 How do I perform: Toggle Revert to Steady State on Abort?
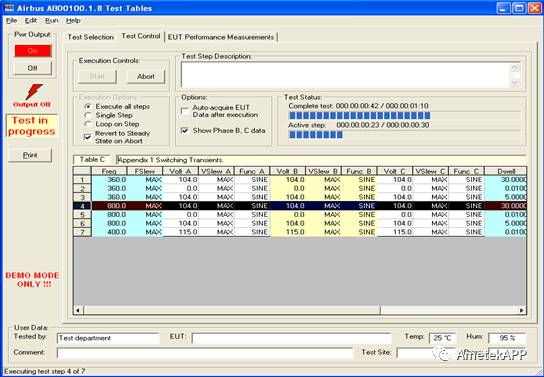[x=88, y=137]
